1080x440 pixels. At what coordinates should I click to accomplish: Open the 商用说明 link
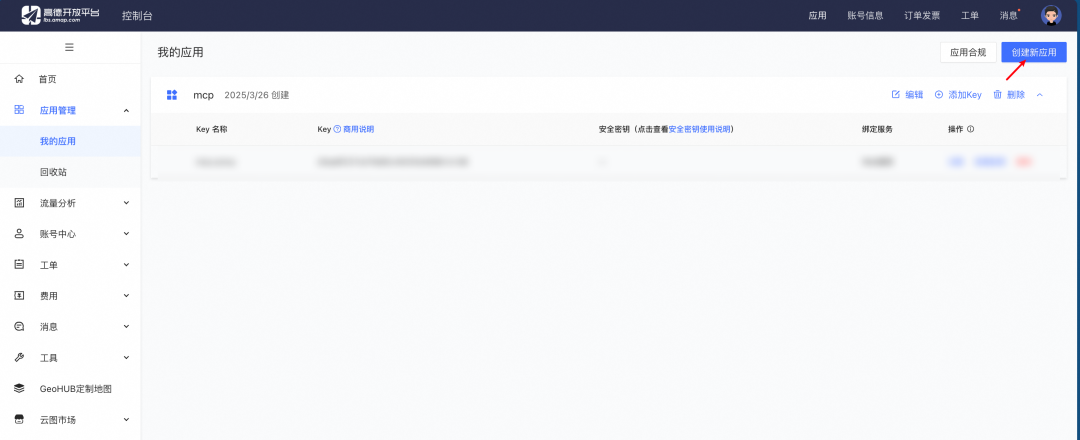[x=359, y=129]
